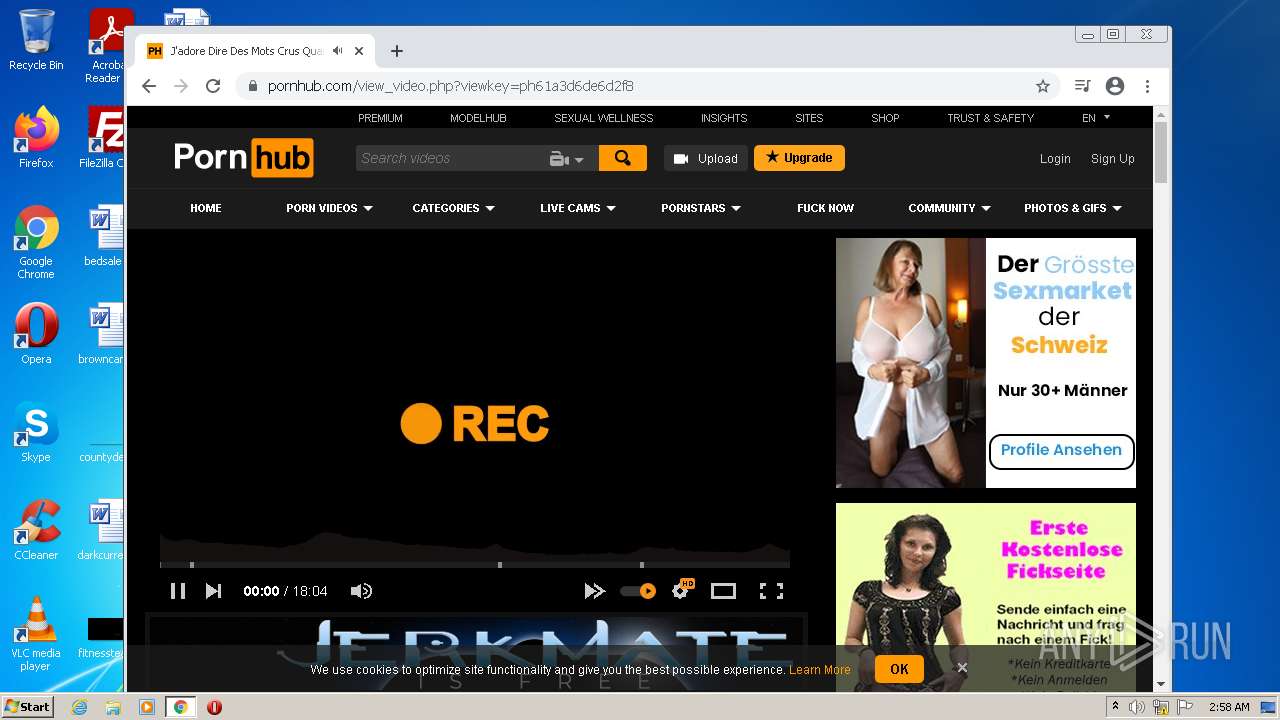Open the EN language dropdown
Image resolution: width=1280 pixels, height=720 pixels.
coord(1096,118)
